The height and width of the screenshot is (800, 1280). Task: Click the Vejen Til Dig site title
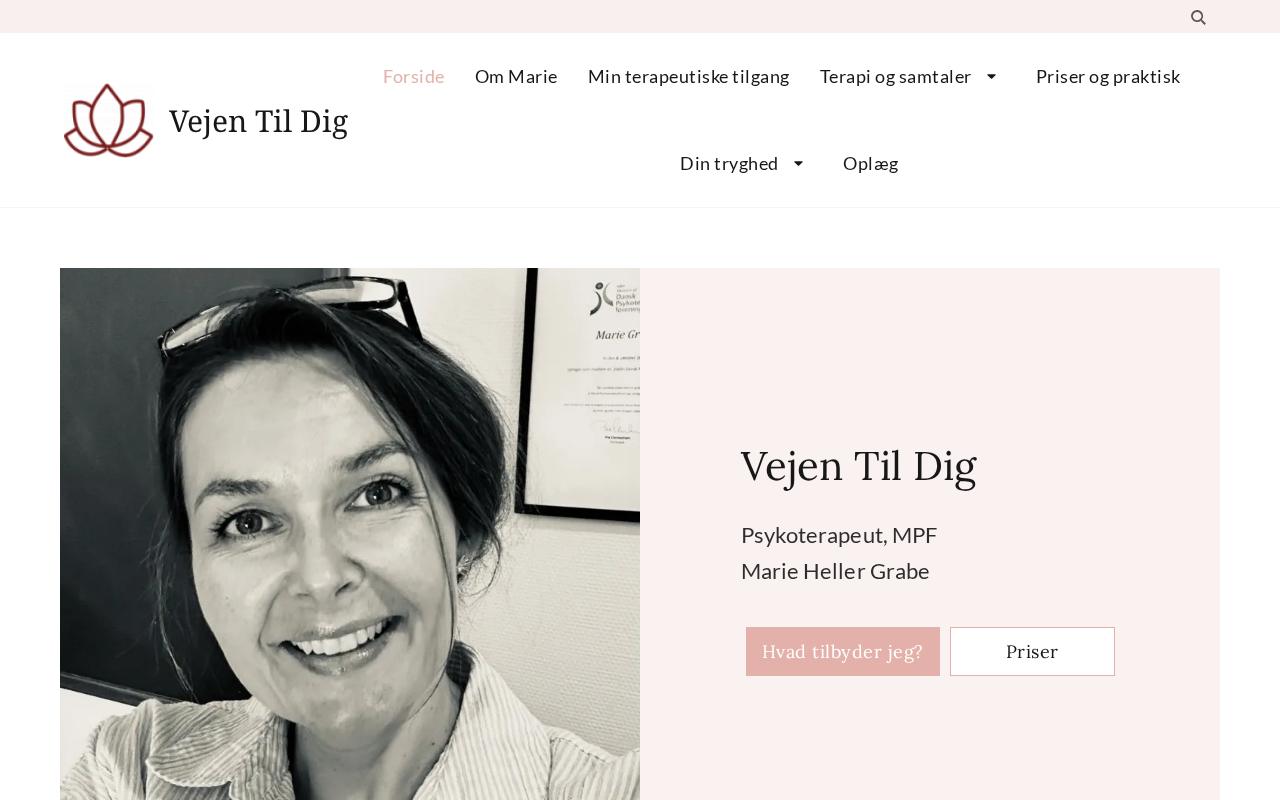tap(258, 121)
